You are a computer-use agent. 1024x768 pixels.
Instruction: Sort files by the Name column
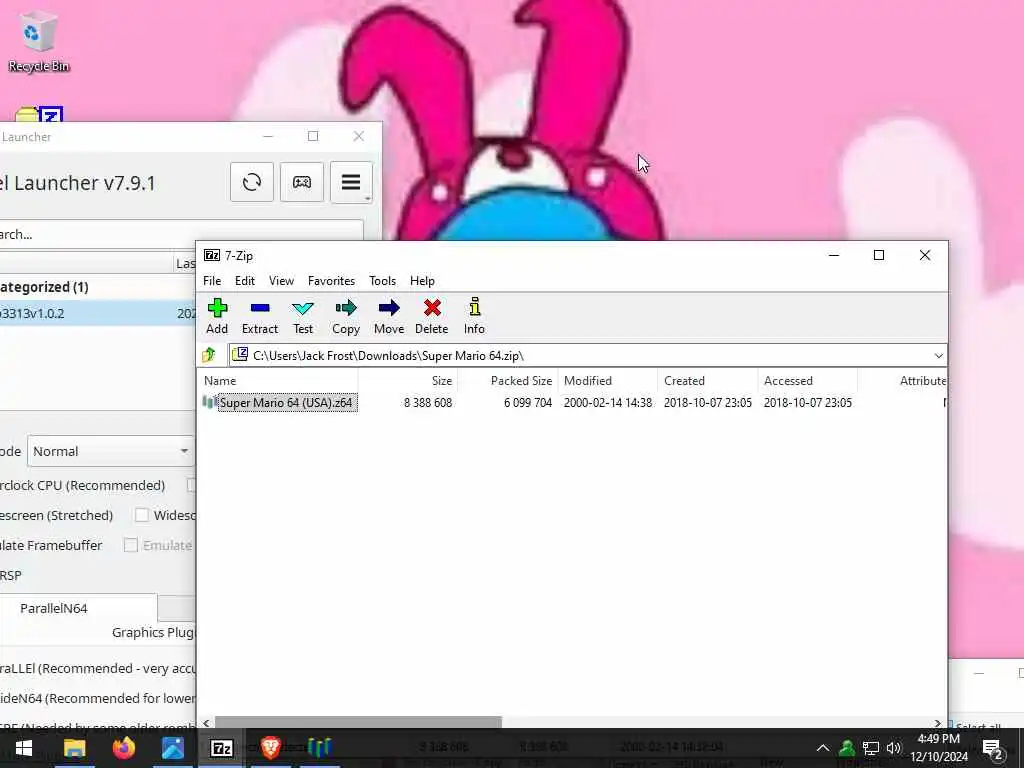[x=278, y=381]
